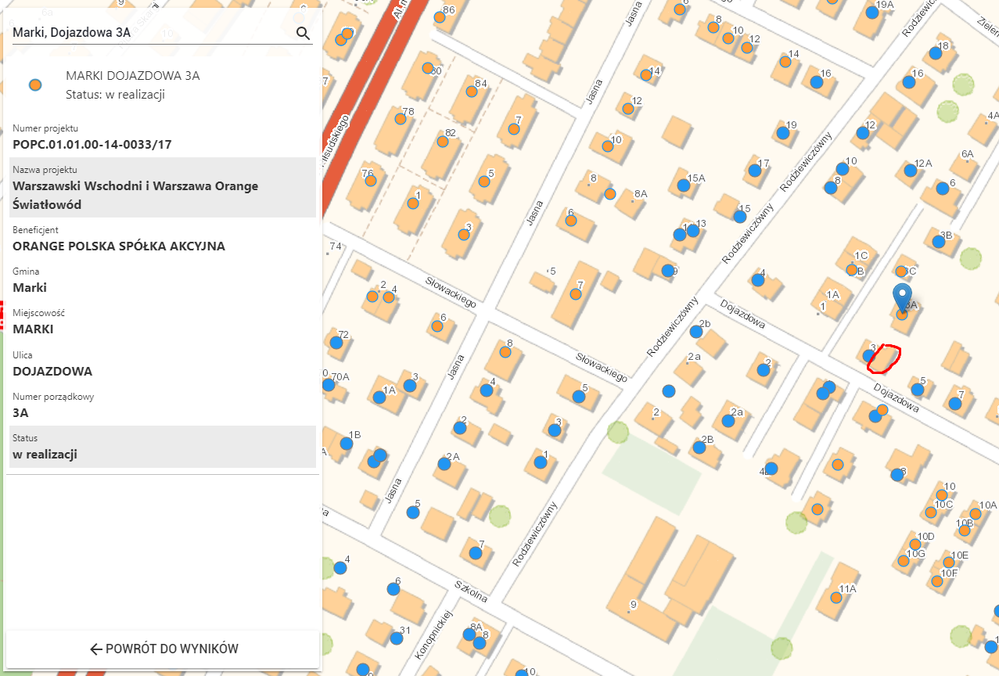This screenshot has width=999, height=676.
Task: Pick the orange marker at building 78
Action: click(x=400, y=118)
